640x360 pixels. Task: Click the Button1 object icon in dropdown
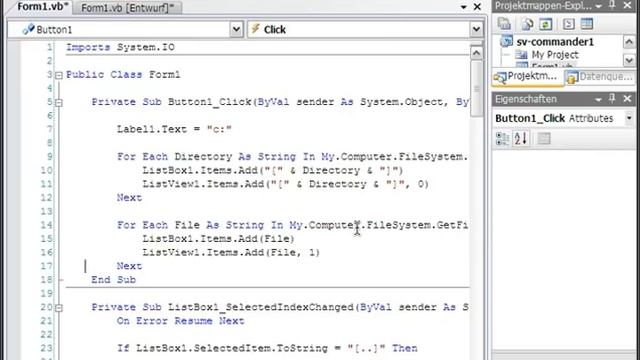(x=28, y=29)
